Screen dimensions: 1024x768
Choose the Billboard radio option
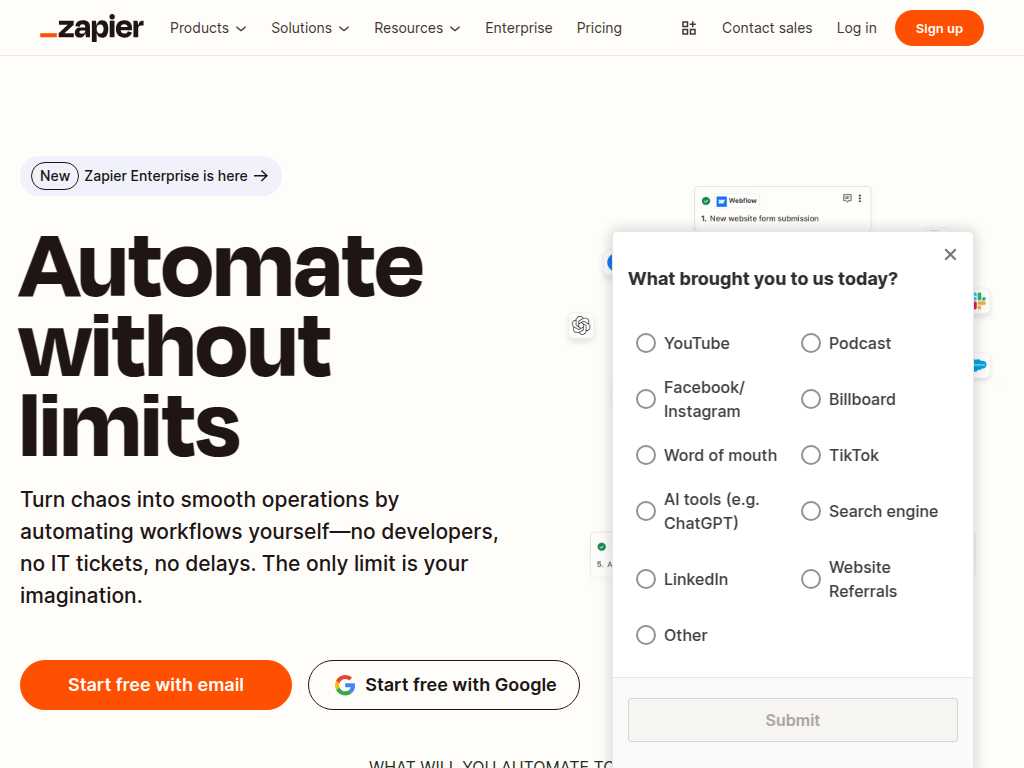point(810,399)
